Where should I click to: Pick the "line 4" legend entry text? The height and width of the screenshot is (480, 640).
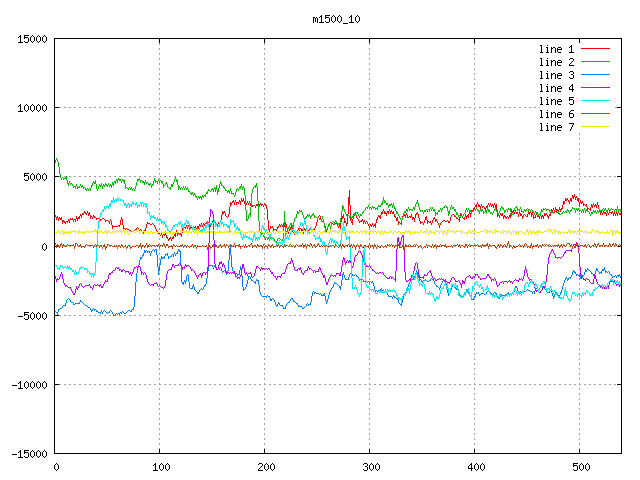556,88
